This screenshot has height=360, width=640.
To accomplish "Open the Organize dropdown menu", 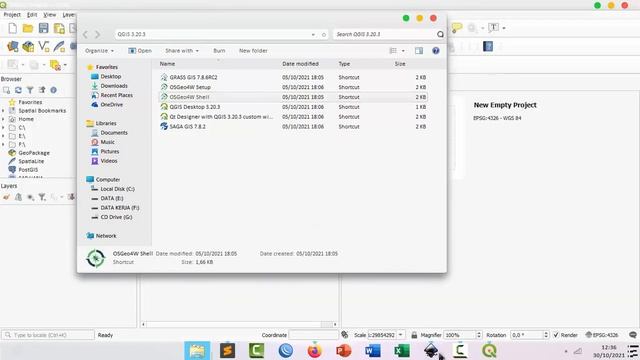I will (x=99, y=51).
